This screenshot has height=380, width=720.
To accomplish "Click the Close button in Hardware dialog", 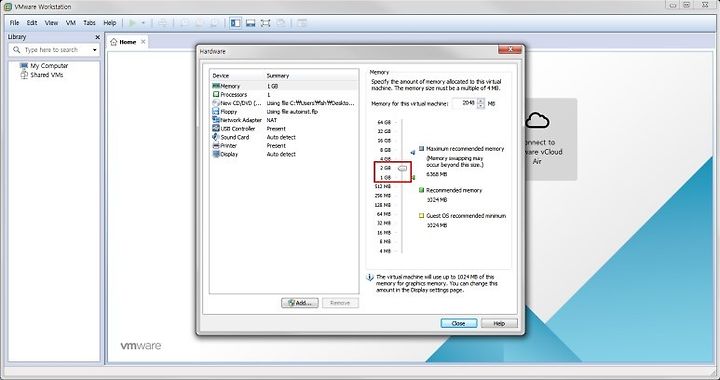I will 459,323.
